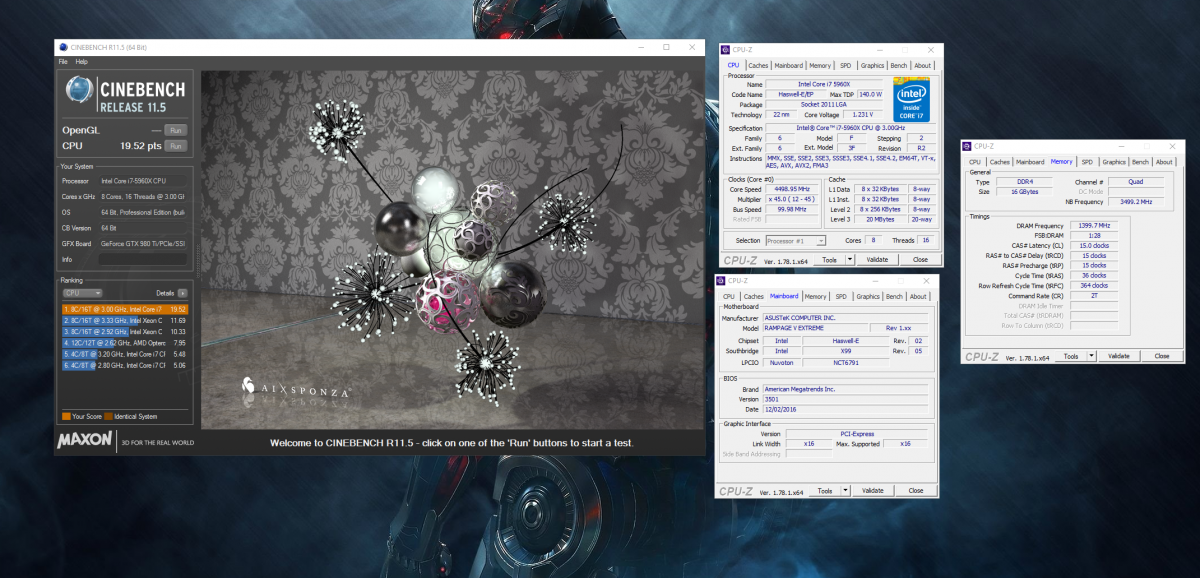Switch to Caches tab in the CPU-Z CPU window

758,66
